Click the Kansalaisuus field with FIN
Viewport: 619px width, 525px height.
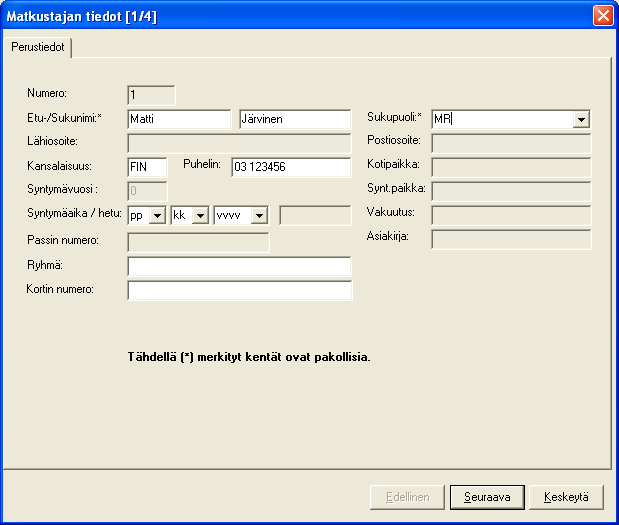(x=147, y=167)
